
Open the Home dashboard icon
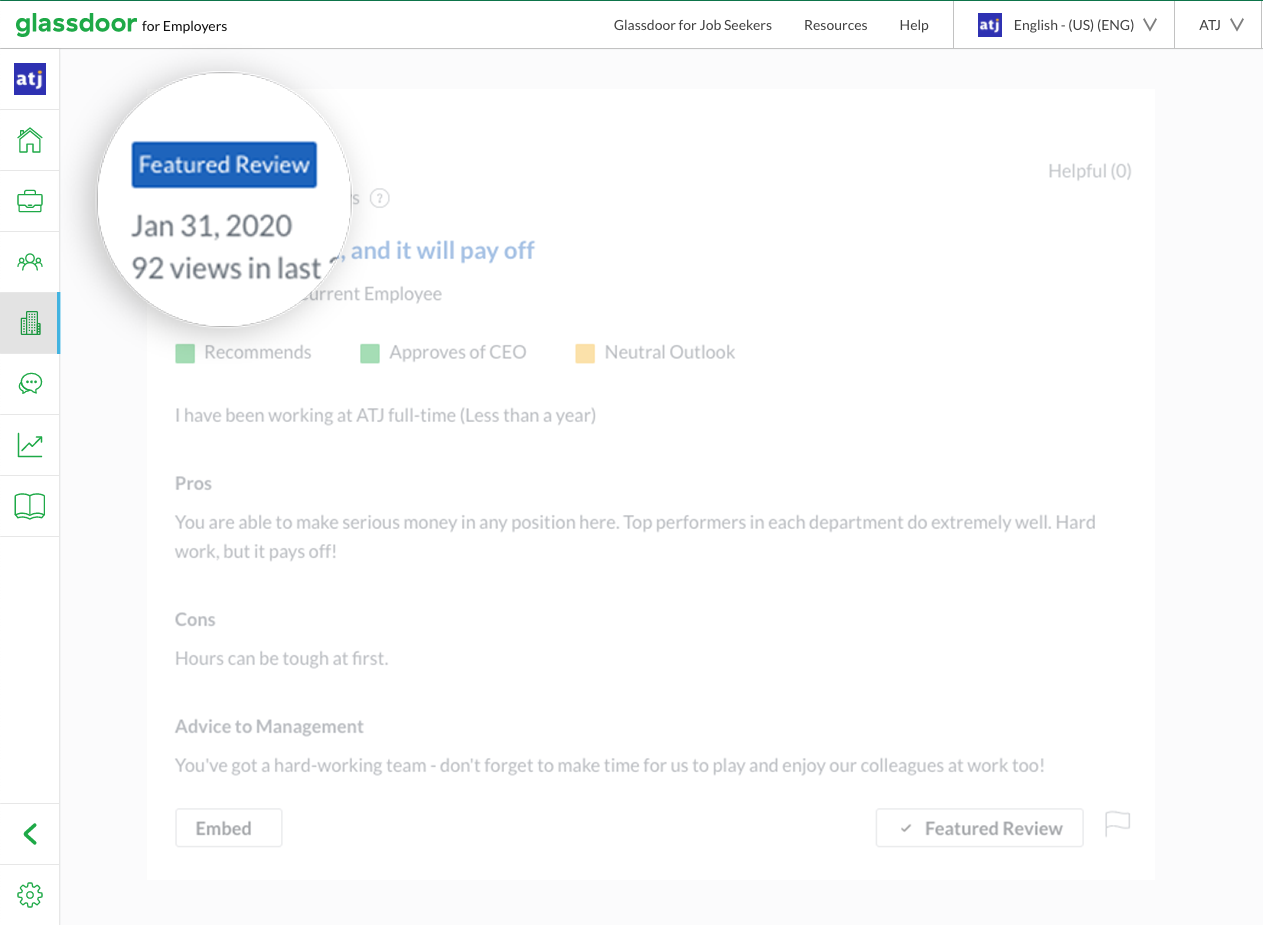[x=30, y=140]
